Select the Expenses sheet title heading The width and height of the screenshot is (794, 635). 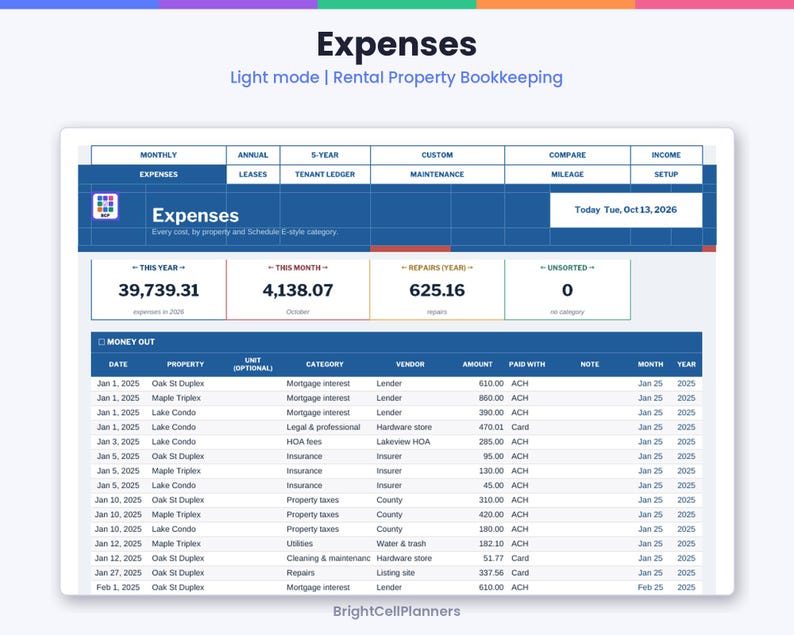tap(195, 216)
